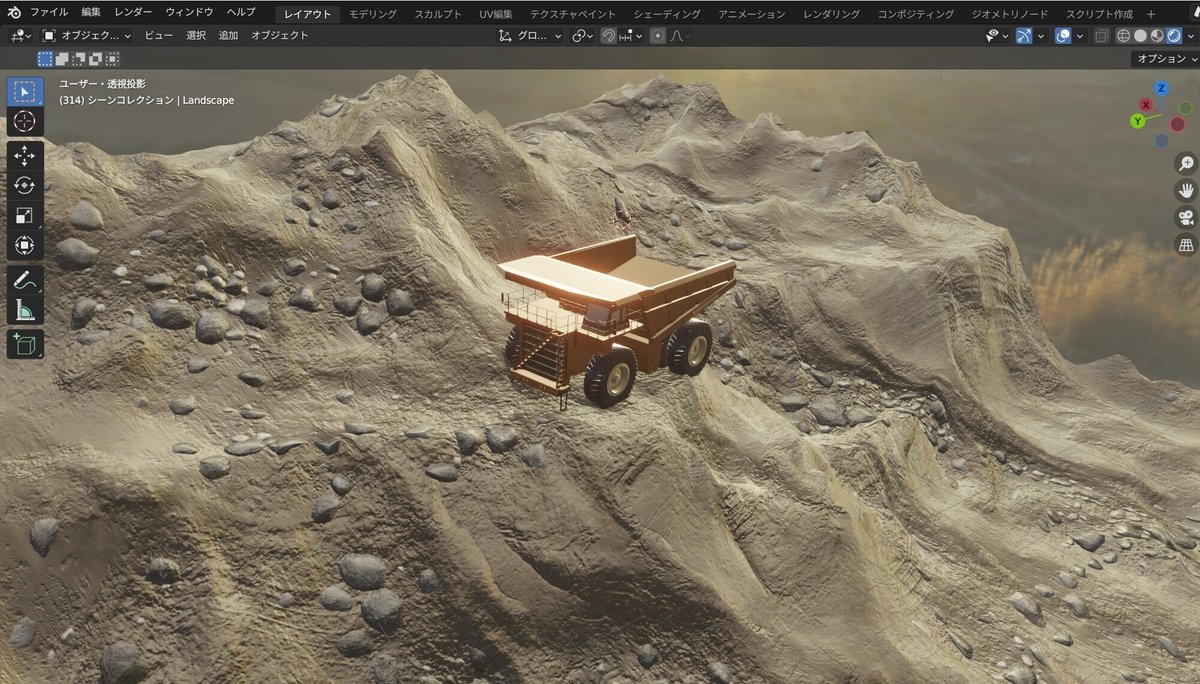The width and height of the screenshot is (1200, 684).
Task: Open the 追加 header menu
Action: coord(228,35)
